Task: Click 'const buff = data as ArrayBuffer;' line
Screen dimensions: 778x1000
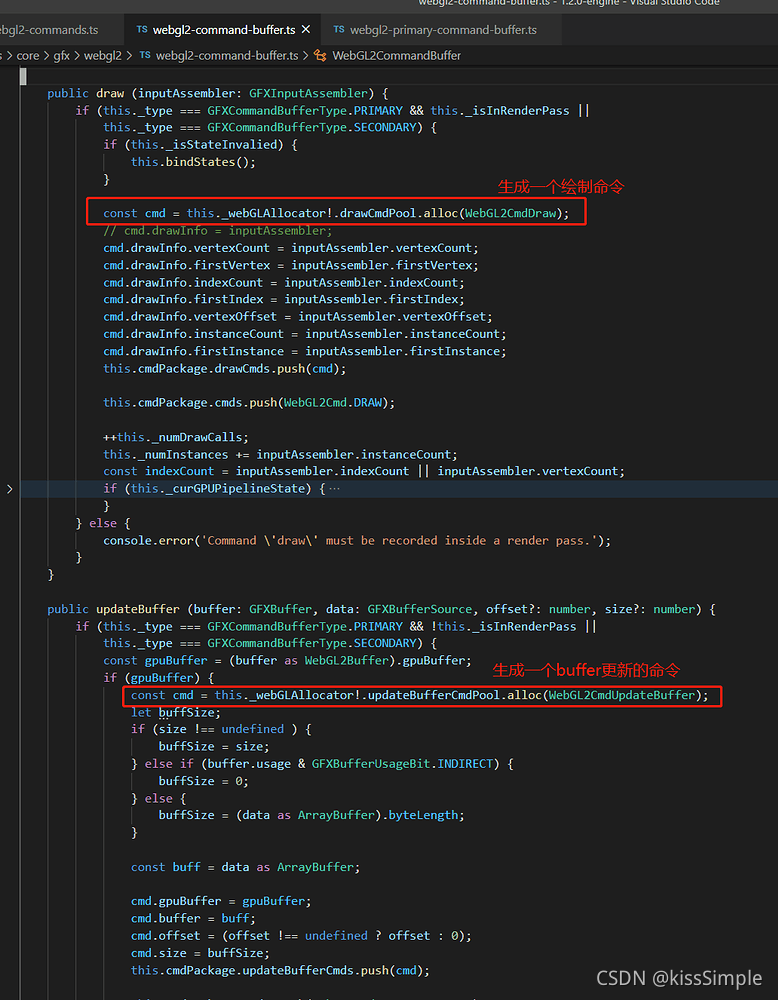Action: coord(246,868)
